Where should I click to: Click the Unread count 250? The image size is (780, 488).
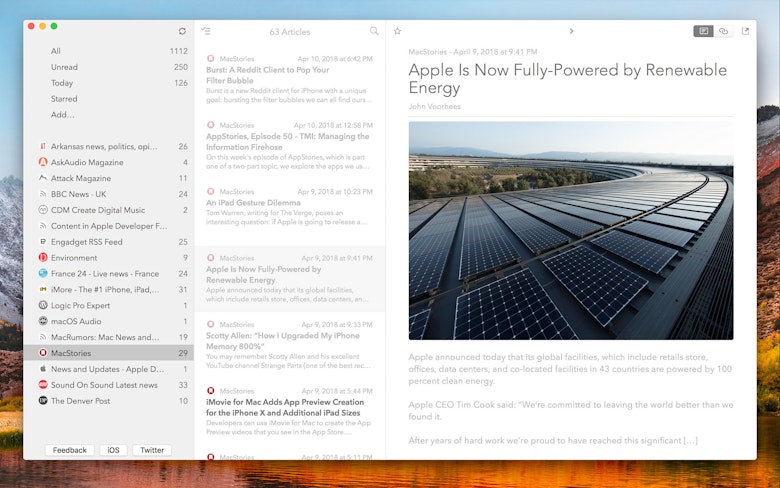[181, 67]
